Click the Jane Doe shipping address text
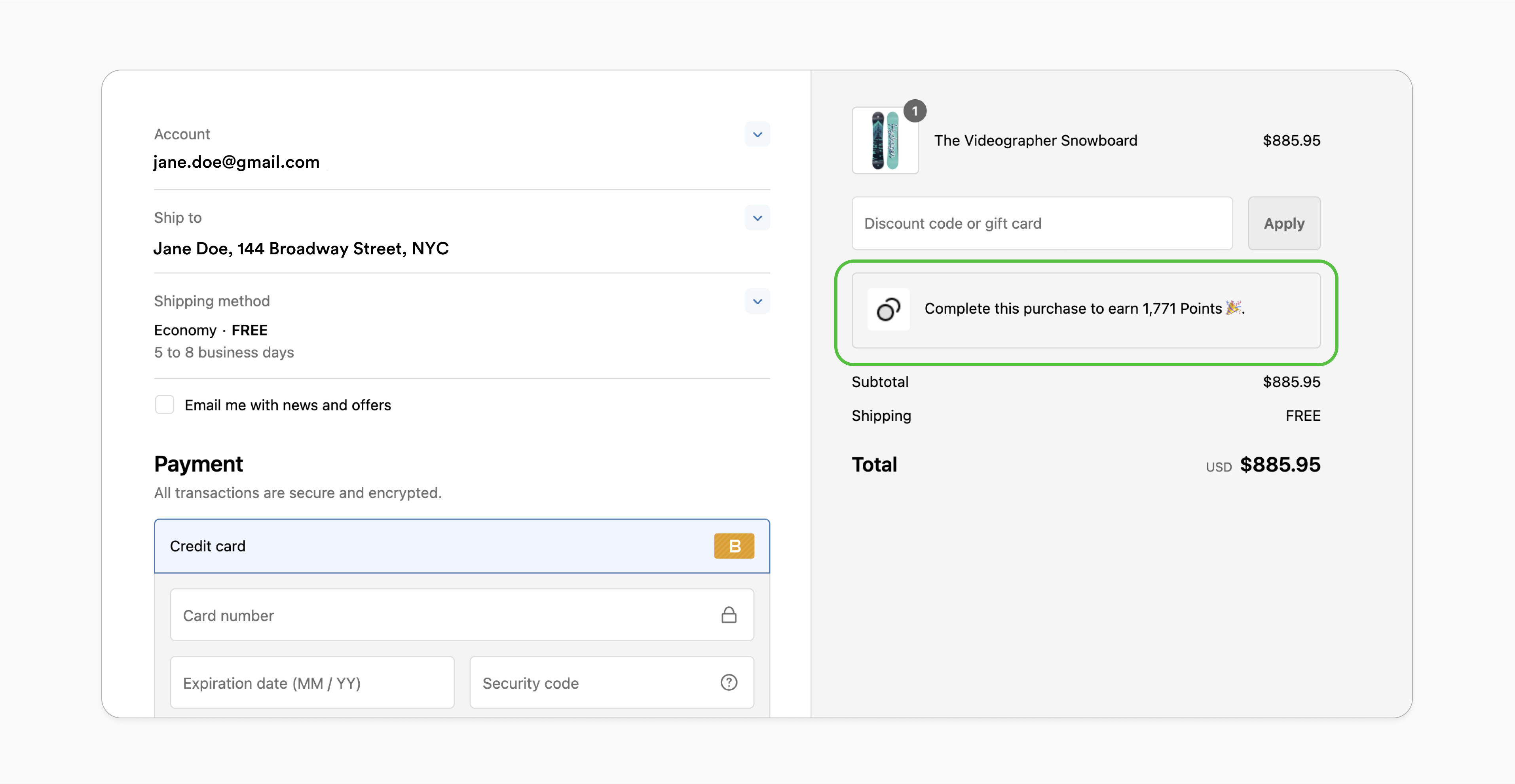This screenshot has height=784, width=1515. pyautogui.click(x=300, y=248)
